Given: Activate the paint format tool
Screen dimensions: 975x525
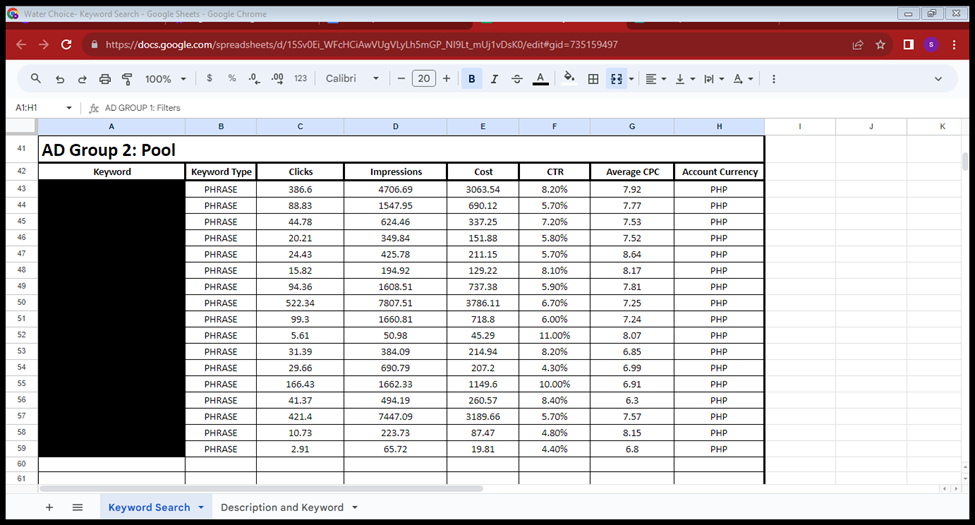Looking at the screenshot, I should pos(127,79).
